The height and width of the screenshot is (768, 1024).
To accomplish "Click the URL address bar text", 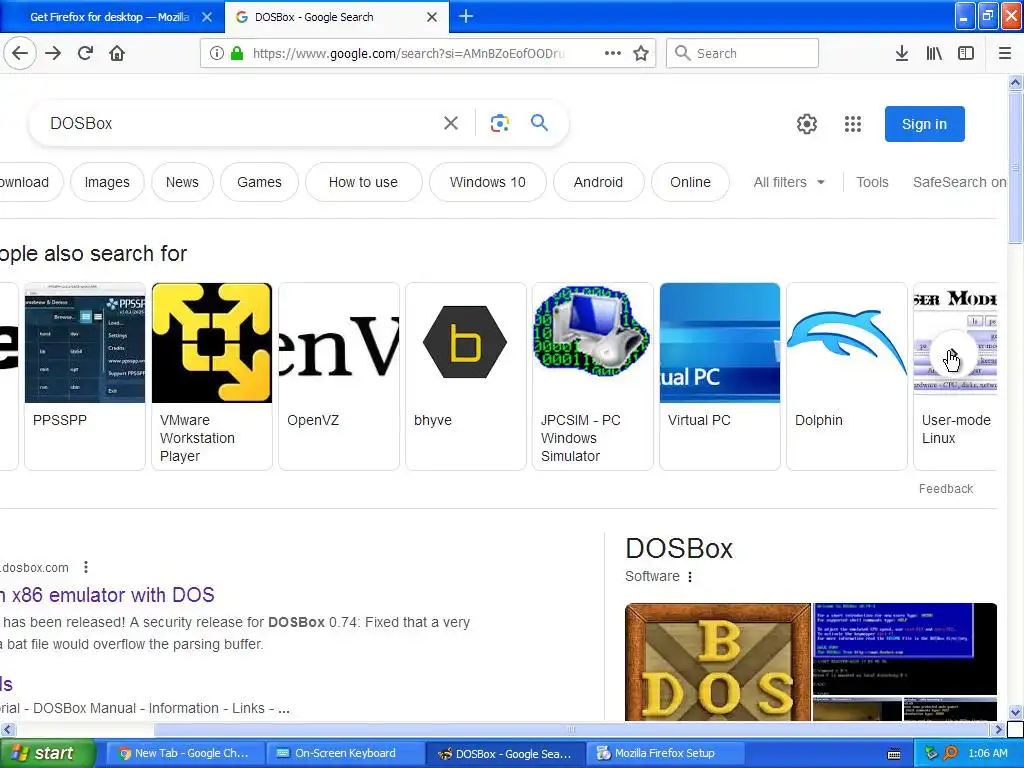I will pos(409,54).
